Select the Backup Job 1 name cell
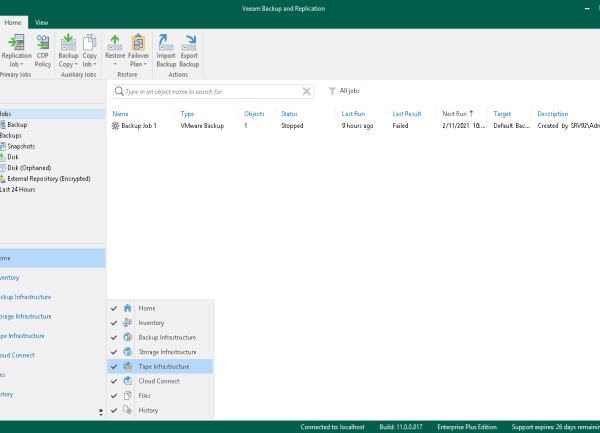 pyautogui.click(x=139, y=125)
